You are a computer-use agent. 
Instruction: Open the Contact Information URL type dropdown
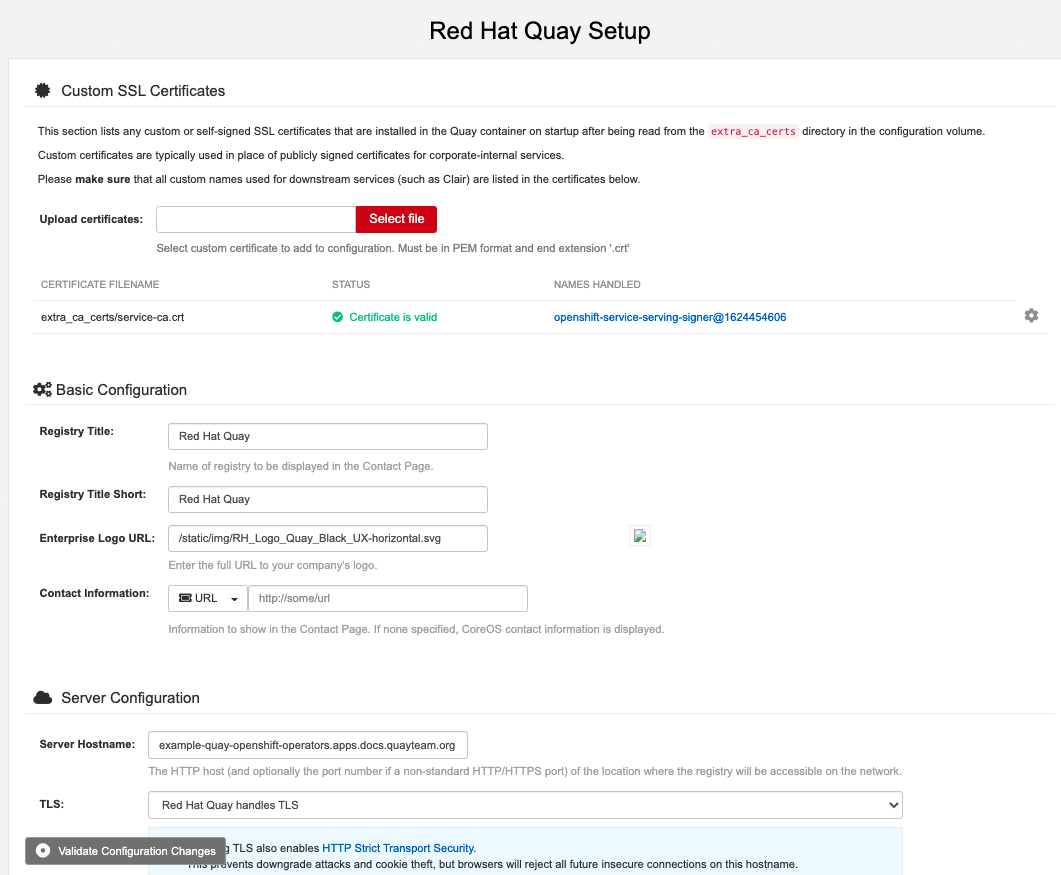208,598
